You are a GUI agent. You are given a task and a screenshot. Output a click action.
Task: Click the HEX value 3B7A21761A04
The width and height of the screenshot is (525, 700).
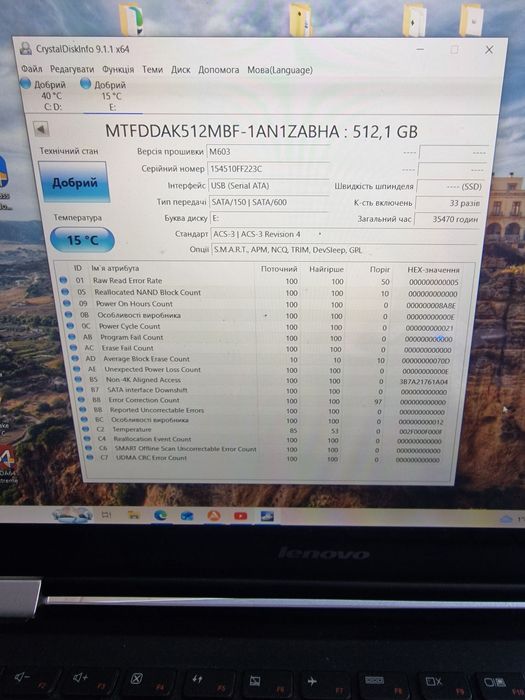pyautogui.click(x=423, y=382)
